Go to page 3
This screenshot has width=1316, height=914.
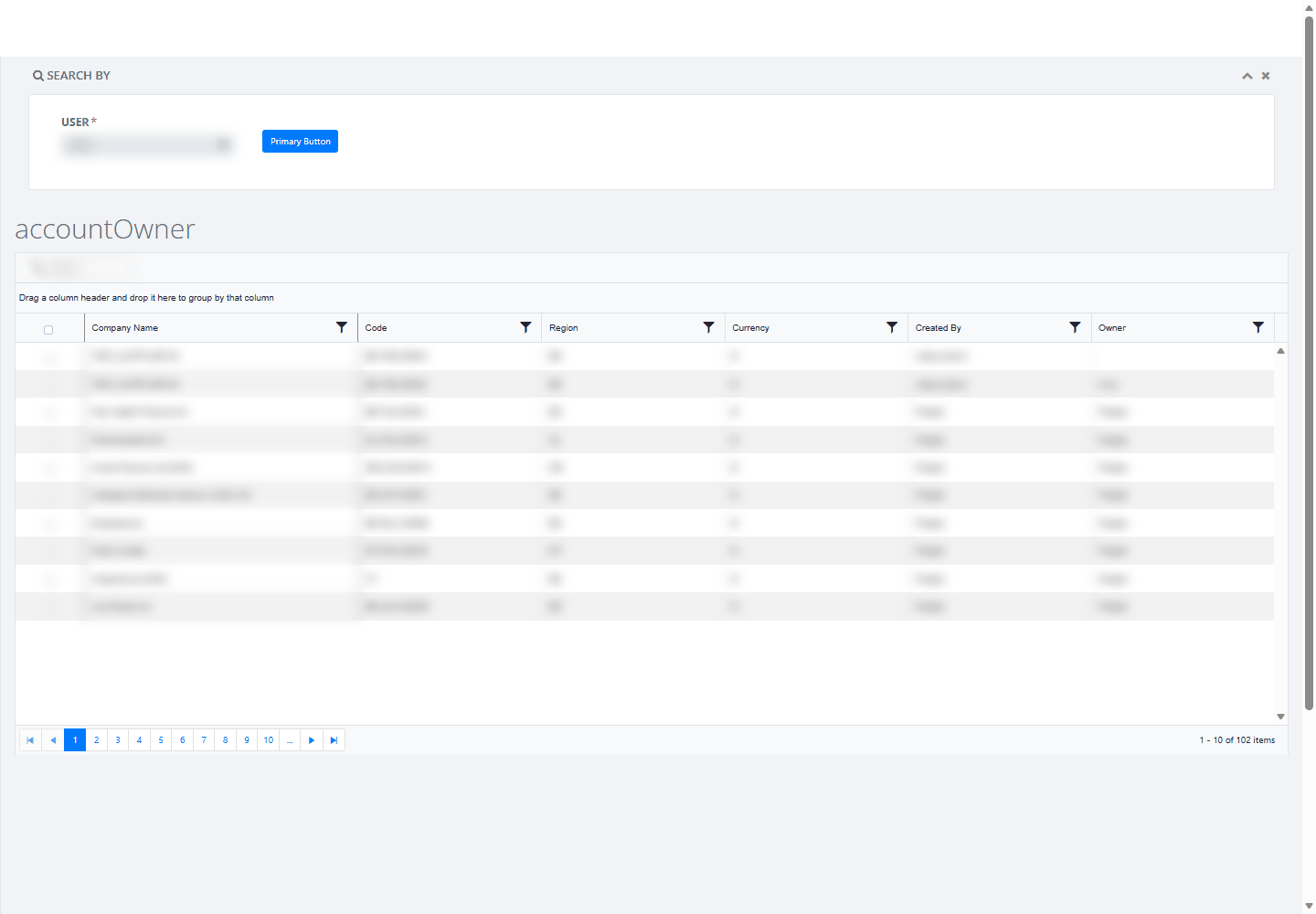point(118,740)
